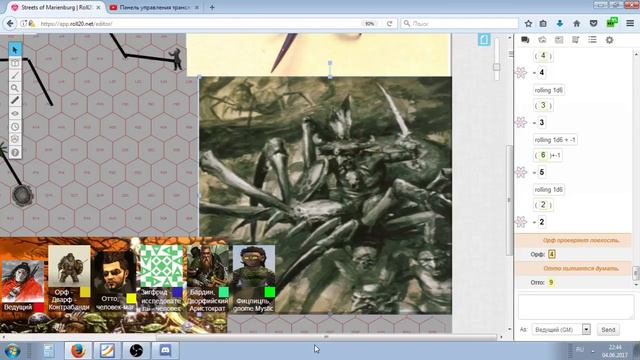The height and width of the screenshot is (360, 640).
Task: Switch to YouTube Панель управления tab
Action: pyautogui.click(x=153, y=7)
